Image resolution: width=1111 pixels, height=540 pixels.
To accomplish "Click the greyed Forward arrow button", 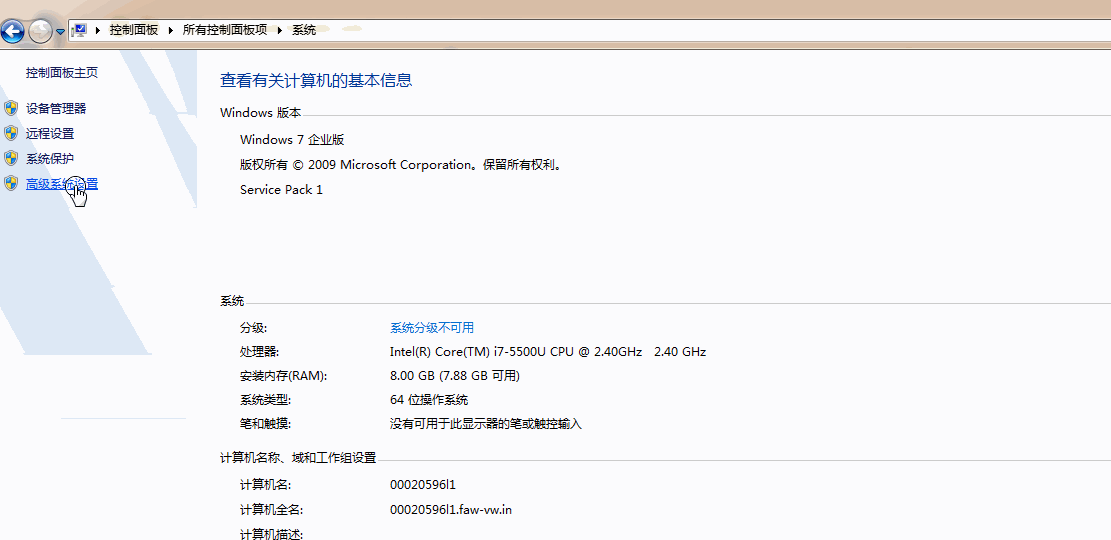I will tap(40, 30).
